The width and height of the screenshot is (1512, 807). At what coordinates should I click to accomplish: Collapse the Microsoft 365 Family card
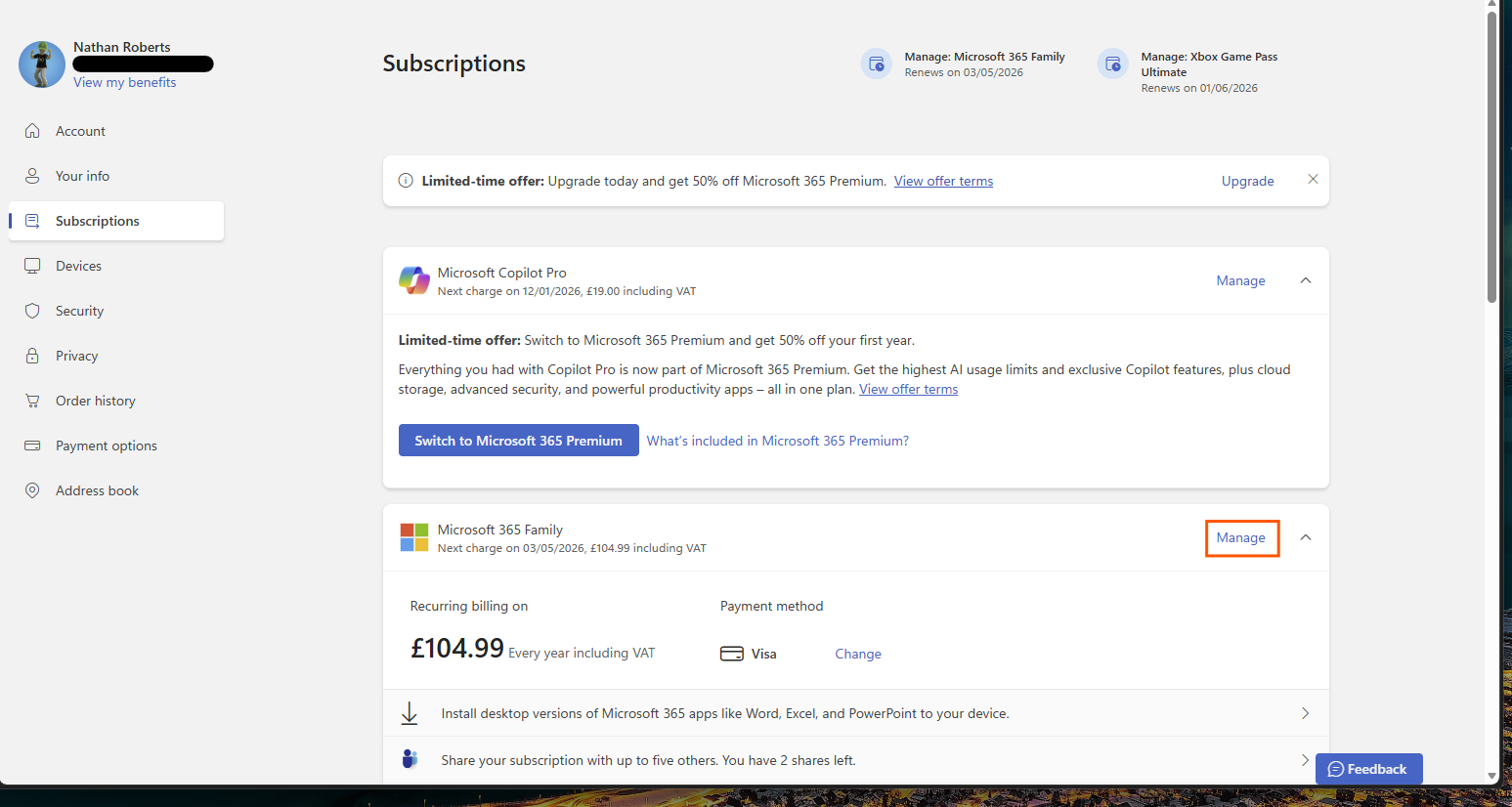[x=1305, y=537]
